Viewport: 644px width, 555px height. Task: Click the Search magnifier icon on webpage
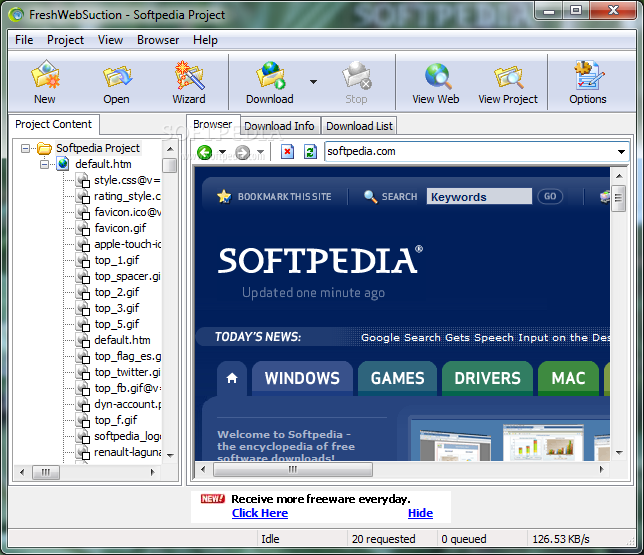[370, 197]
